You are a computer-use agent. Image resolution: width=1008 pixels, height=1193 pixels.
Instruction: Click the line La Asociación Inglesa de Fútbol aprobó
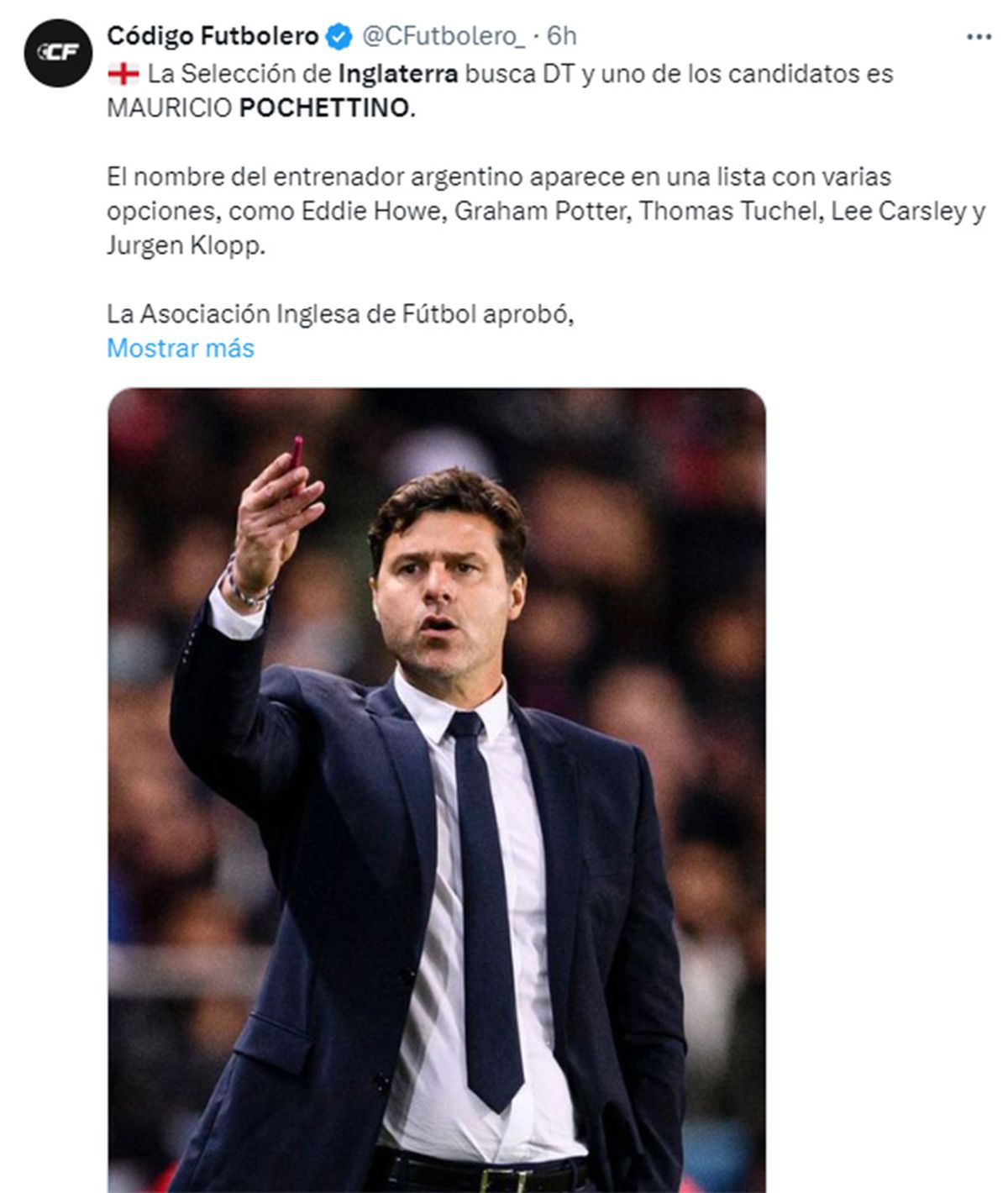(x=340, y=314)
